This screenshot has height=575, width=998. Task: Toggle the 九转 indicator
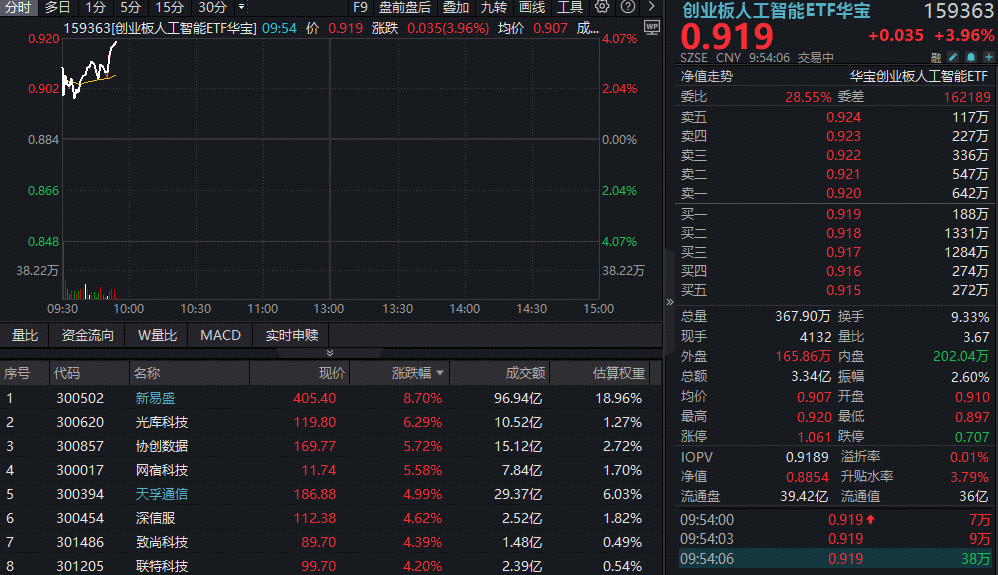tap(493, 7)
